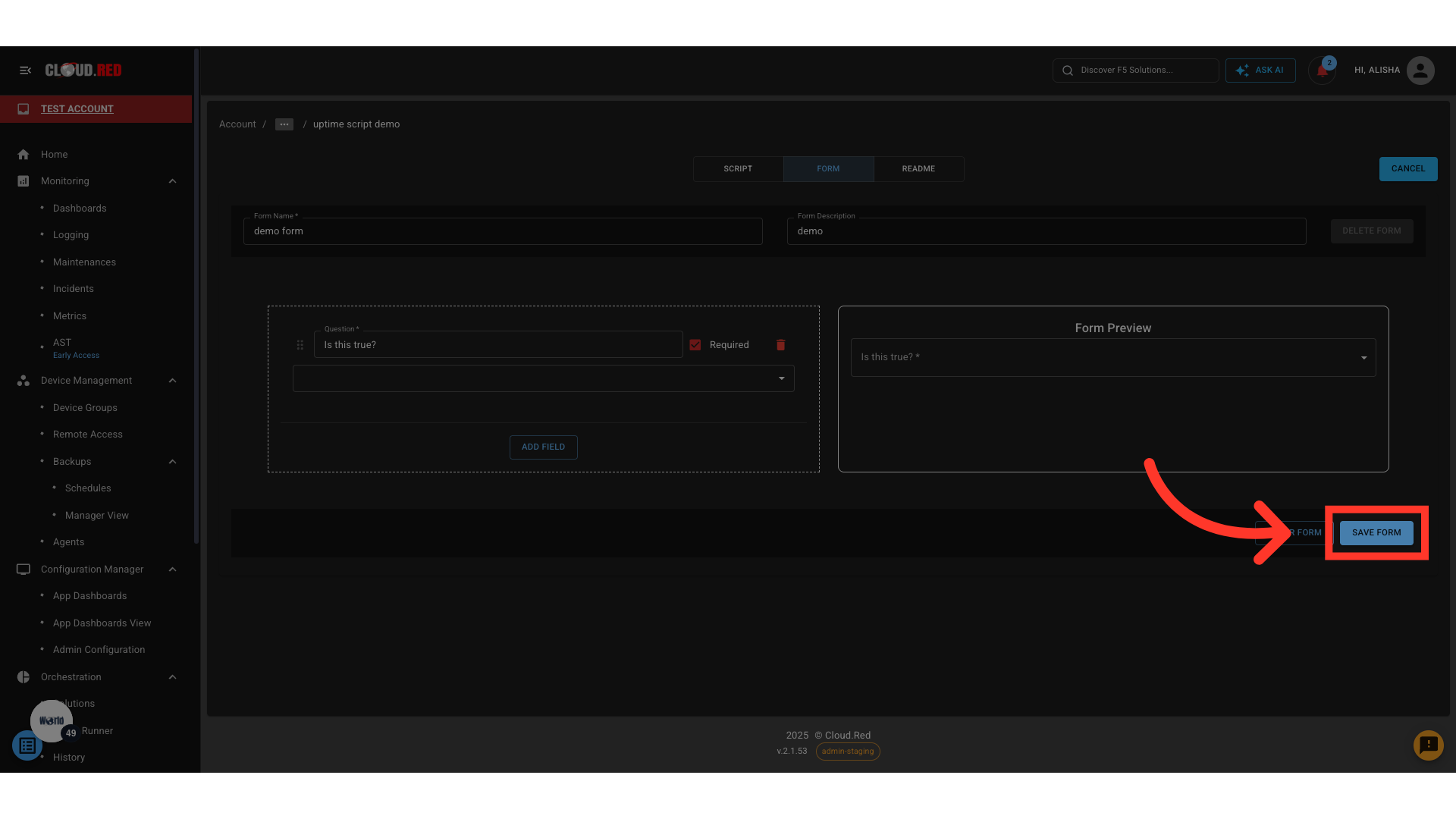Click the sidebar collapse hamburger icon
Image resolution: width=1456 pixels, height=819 pixels.
click(25, 71)
